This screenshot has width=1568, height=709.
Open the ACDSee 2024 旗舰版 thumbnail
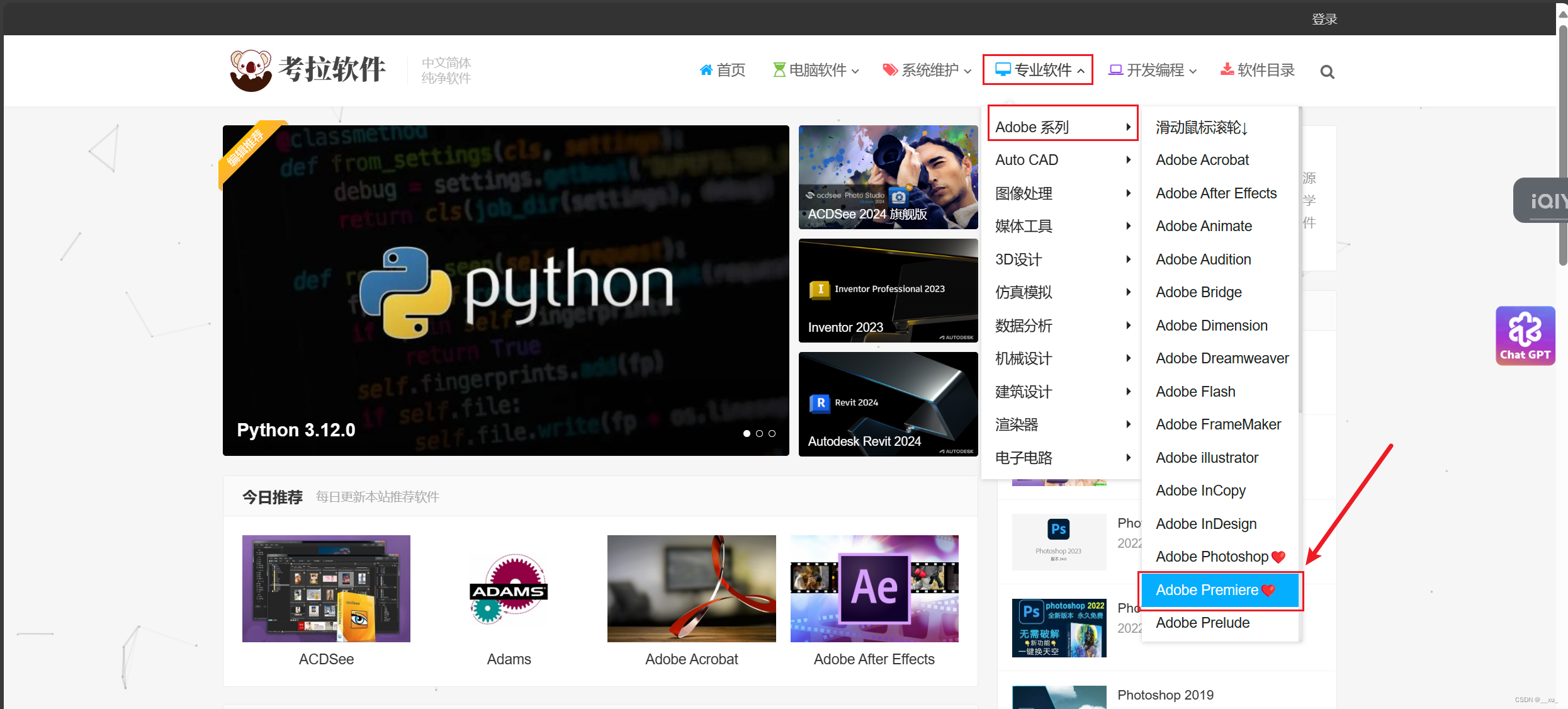pos(888,177)
